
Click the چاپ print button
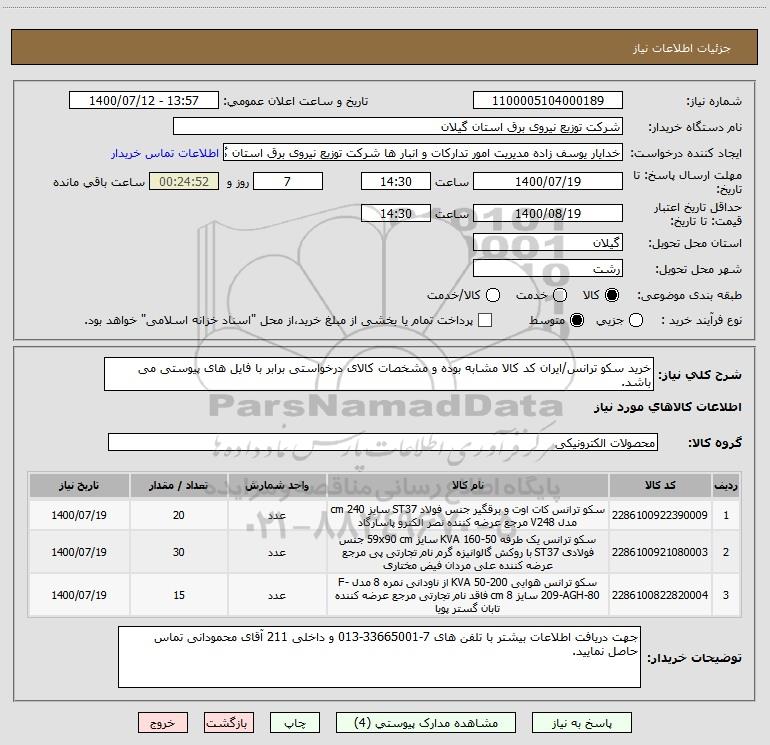click(x=295, y=723)
